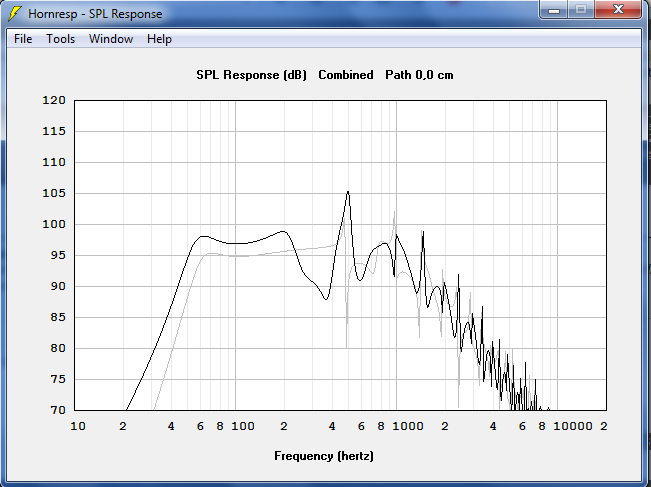Click the 1000 label on frequency axis
This screenshot has width=651, height=487.
(408, 426)
